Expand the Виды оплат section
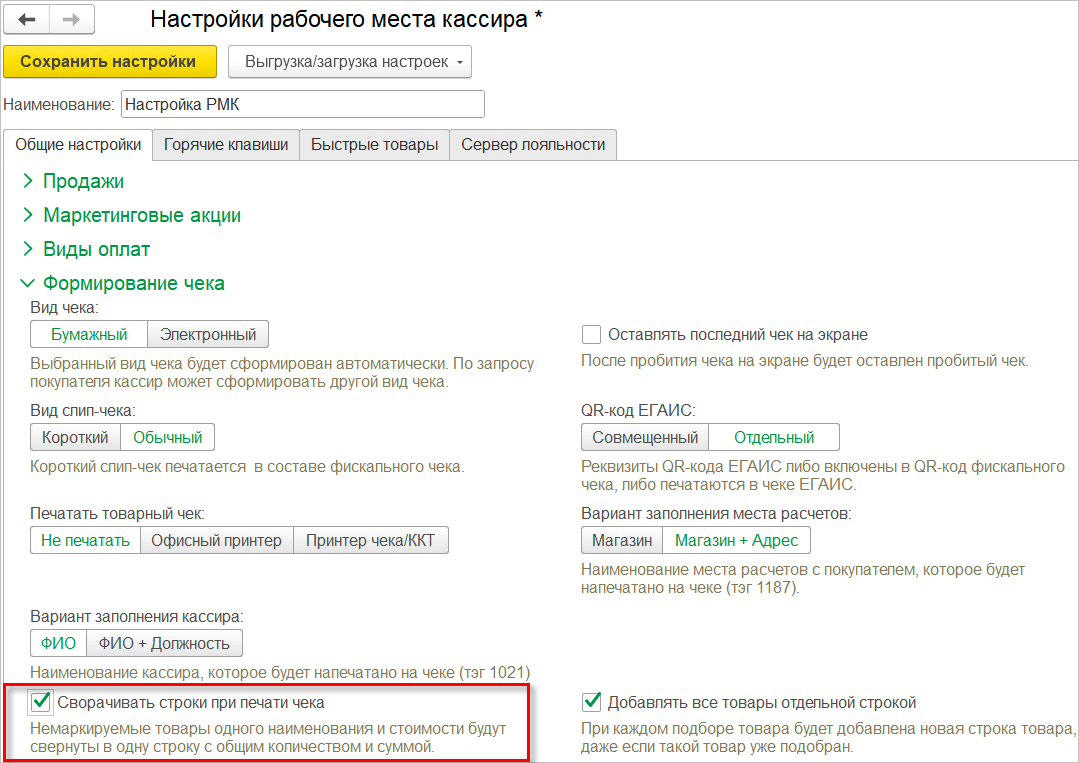This screenshot has height=763, width=1079. 96,249
